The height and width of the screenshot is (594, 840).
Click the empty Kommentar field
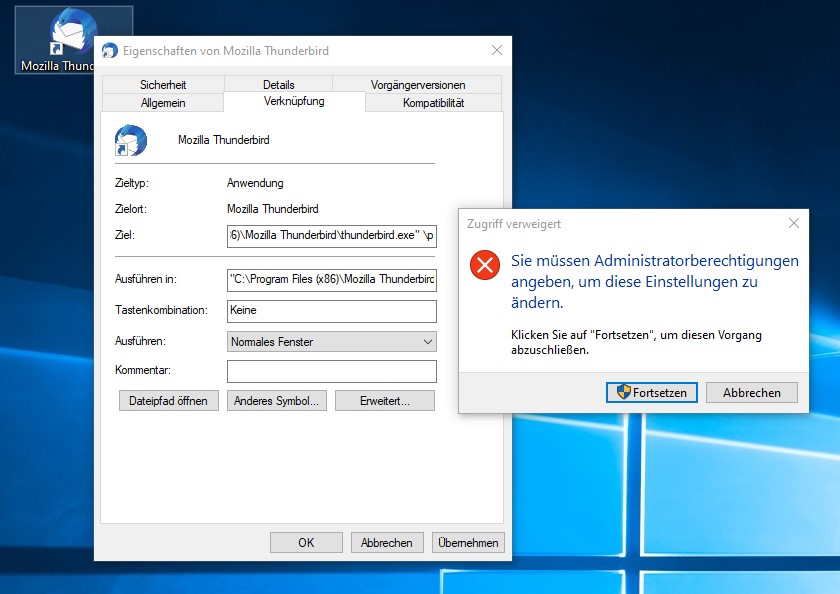coord(332,371)
